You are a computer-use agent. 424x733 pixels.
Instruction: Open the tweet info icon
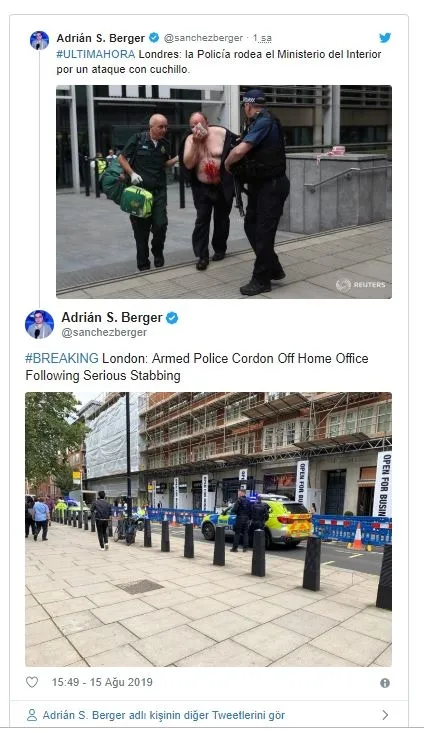[x=385, y=683]
